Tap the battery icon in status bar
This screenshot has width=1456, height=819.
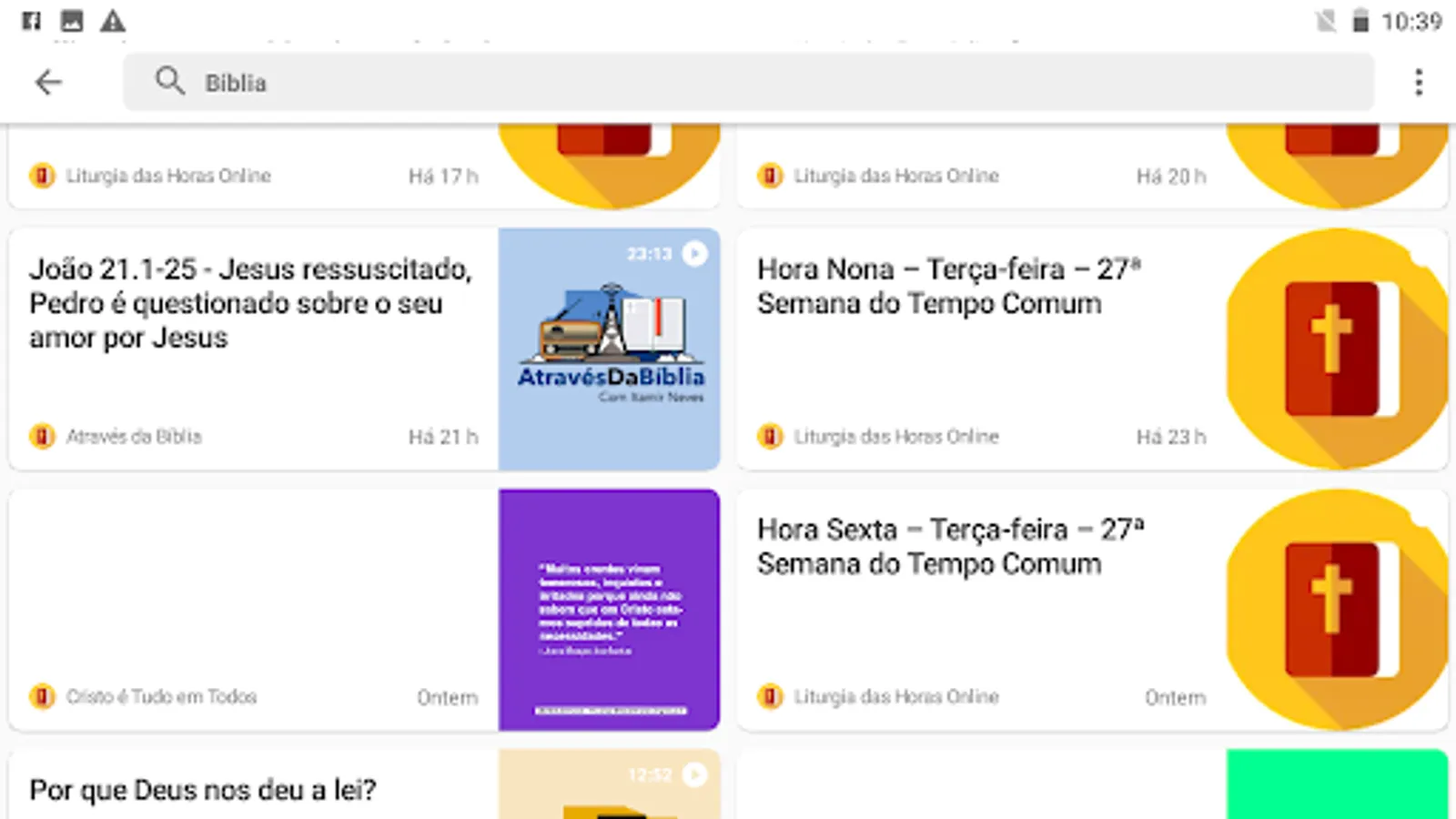1360,21
